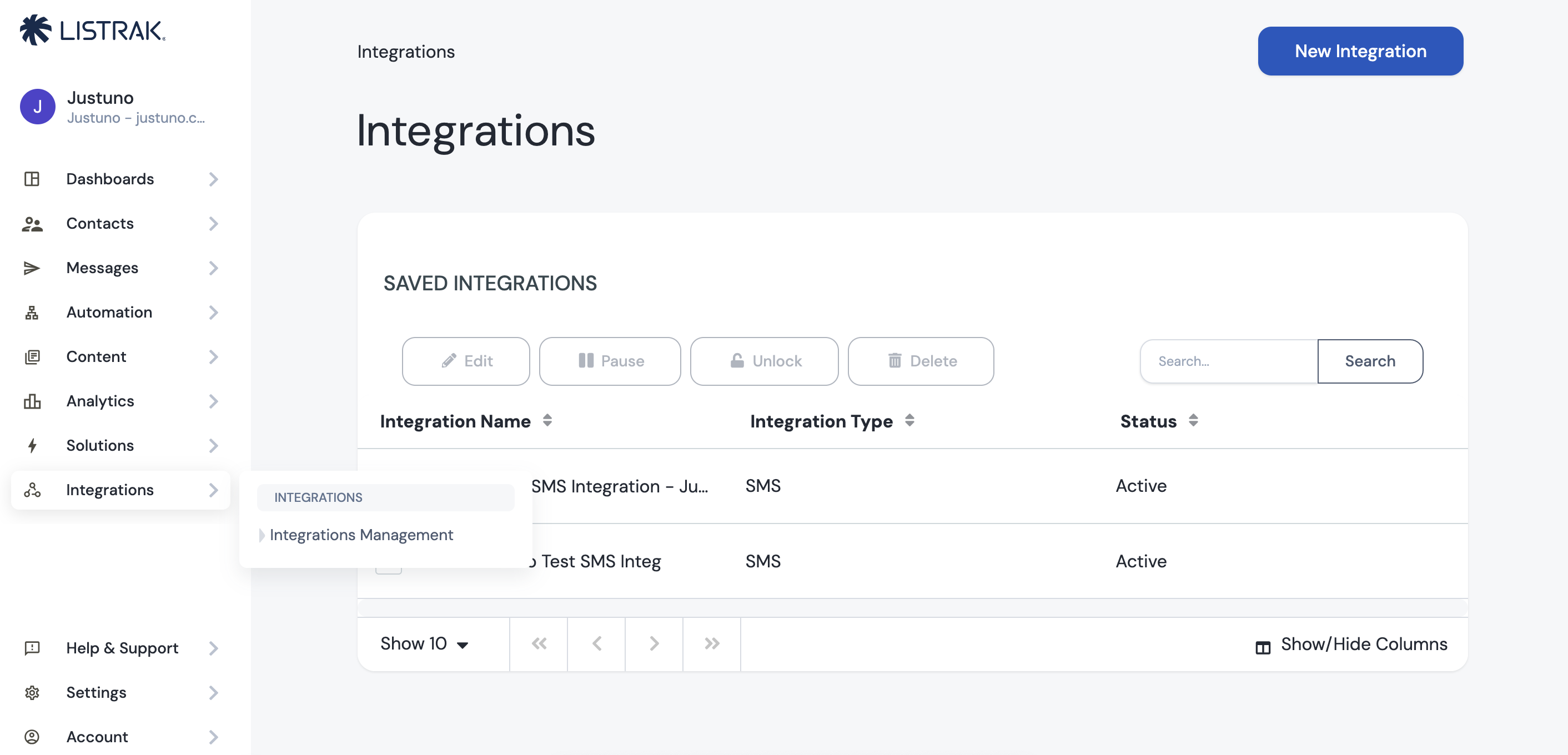Click the integrations Search input field
Viewport: 1568px width, 755px height.
pyautogui.click(x=1228, y=361)
